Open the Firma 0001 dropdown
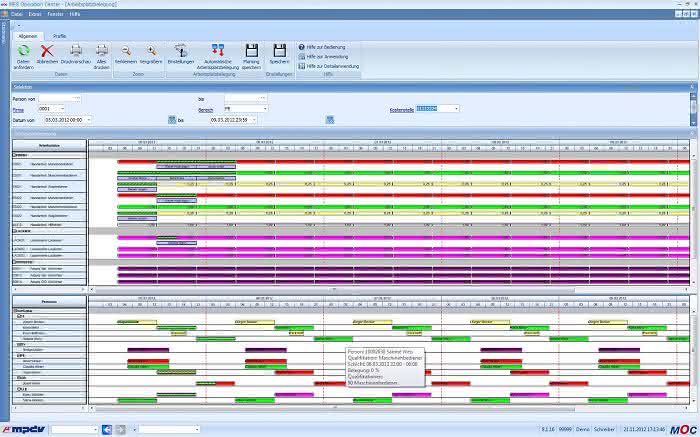700x437 pixels. point(62,108)
